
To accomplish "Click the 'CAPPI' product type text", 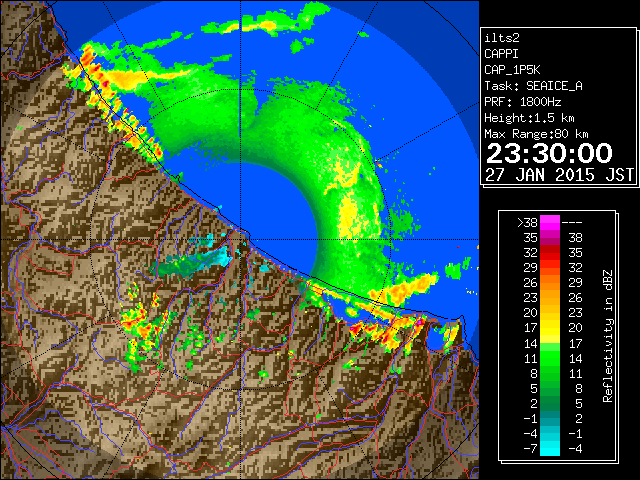I will coord(501,54).
